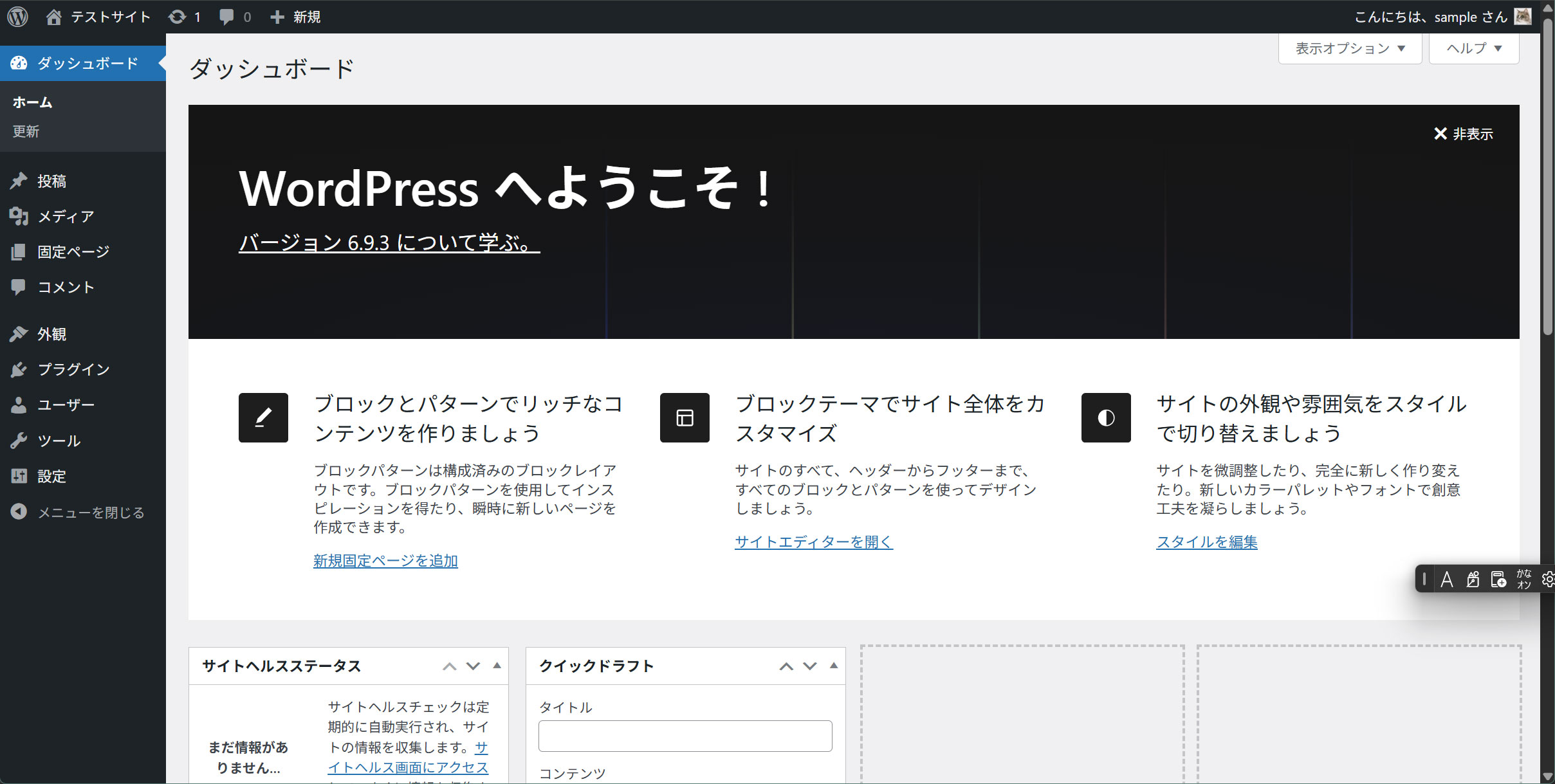Expand the ヘルプ dropdown tab

pyautogui.click(x=1474, y=49)
